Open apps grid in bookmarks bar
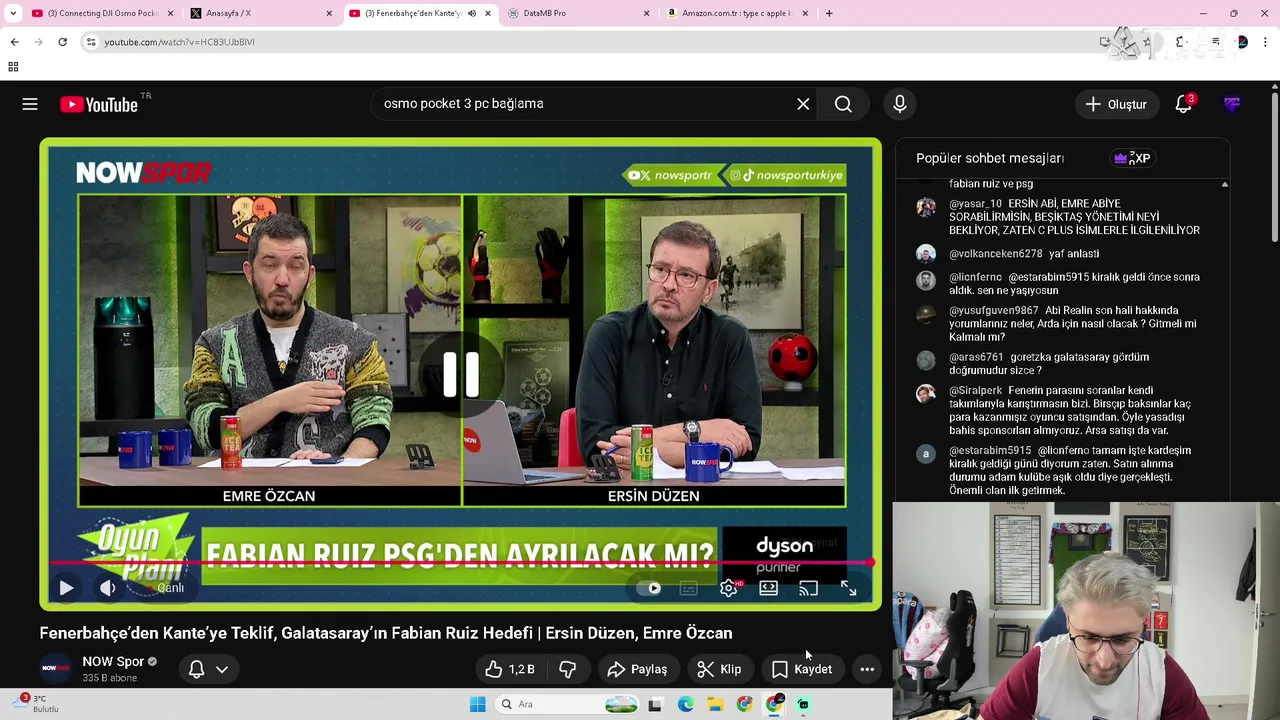The image size is (1280, 720). pos(13,67)
